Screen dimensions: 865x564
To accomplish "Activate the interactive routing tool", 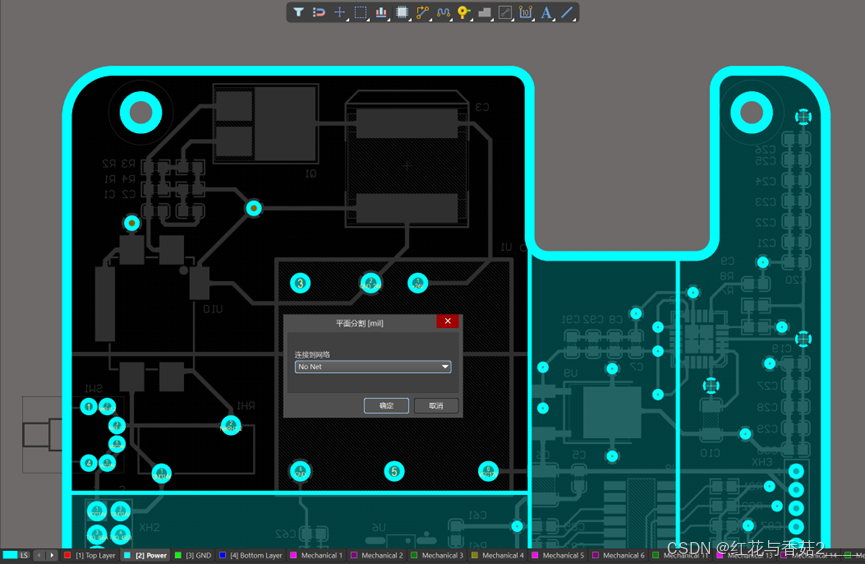I will (423, 12).
